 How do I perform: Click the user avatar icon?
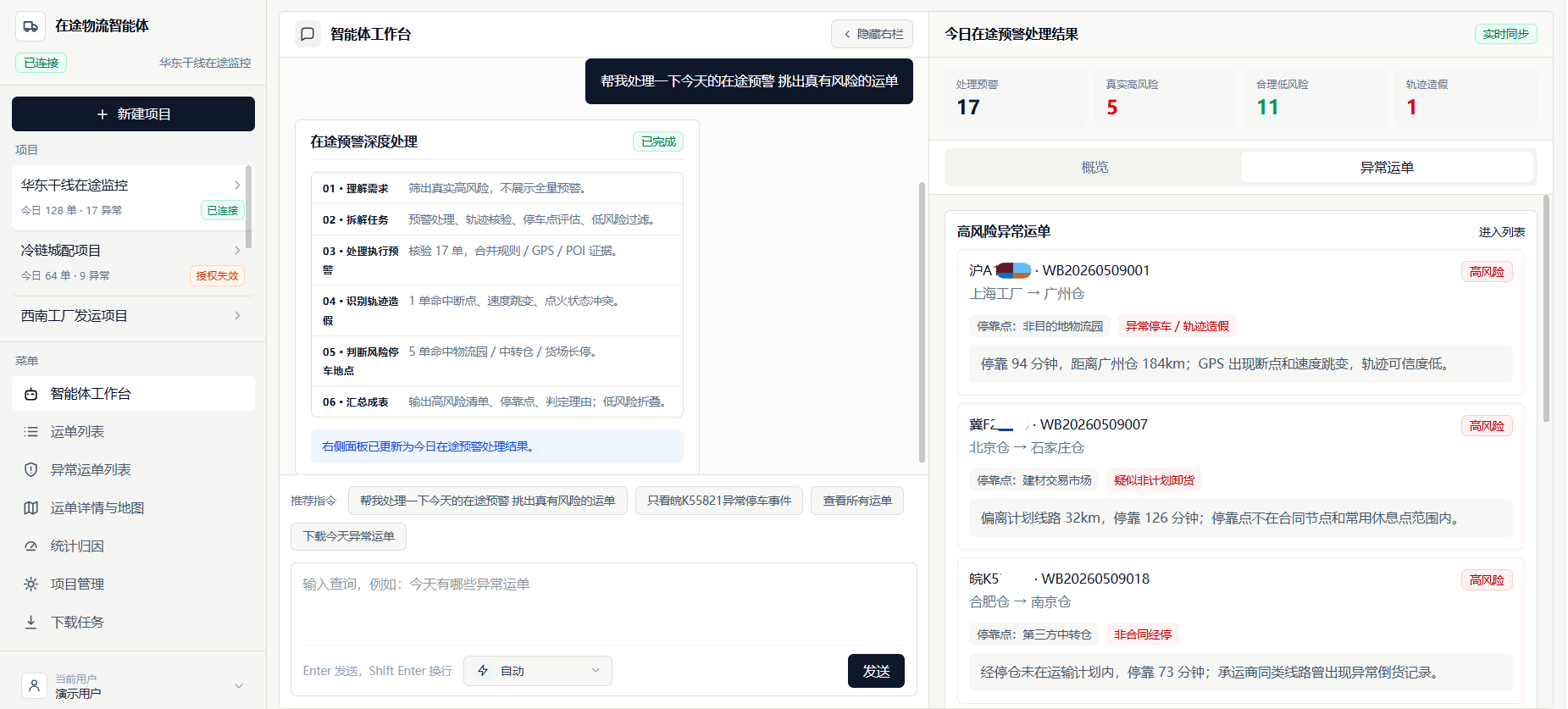[34, 685]
